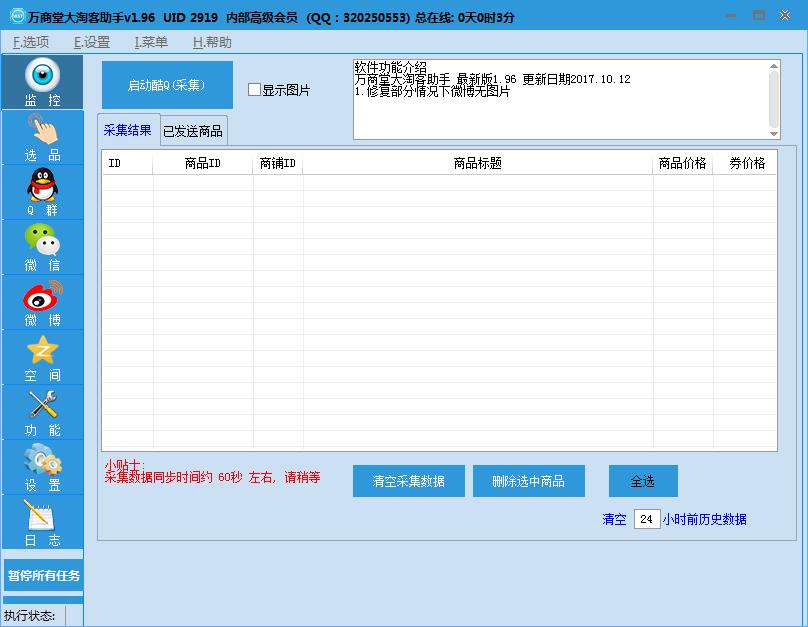The image size is (808, 627).
Task: Switch to the 已发送商品 tab
Action: coord(193,130)
